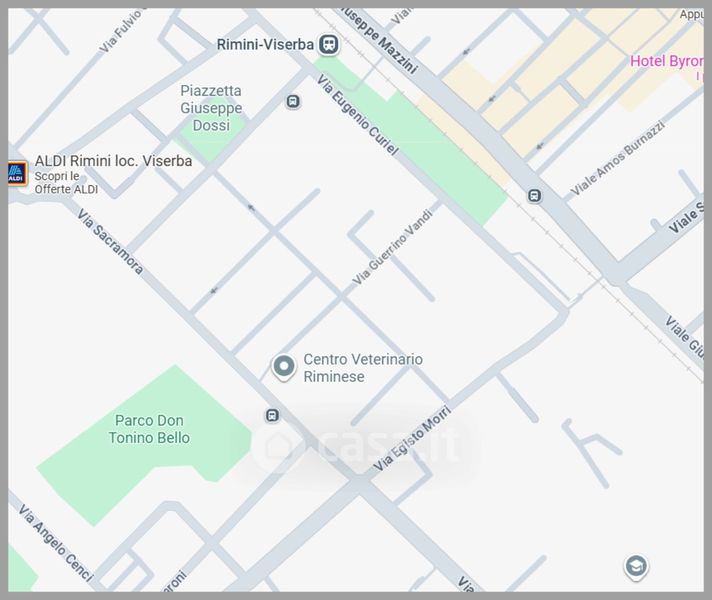712x600 pixels.
Task: Click the ALDI Rimini loc. Viserba label
Action: point(113,160)
